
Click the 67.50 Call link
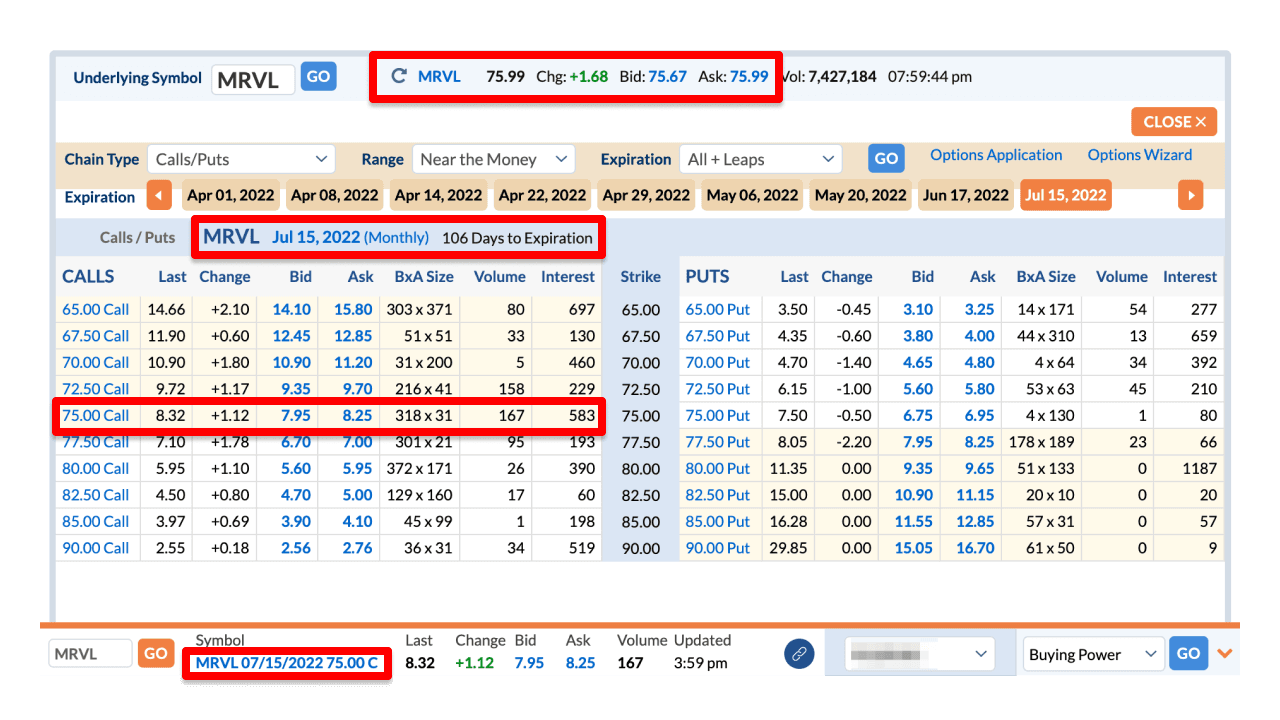coord(96,336)
